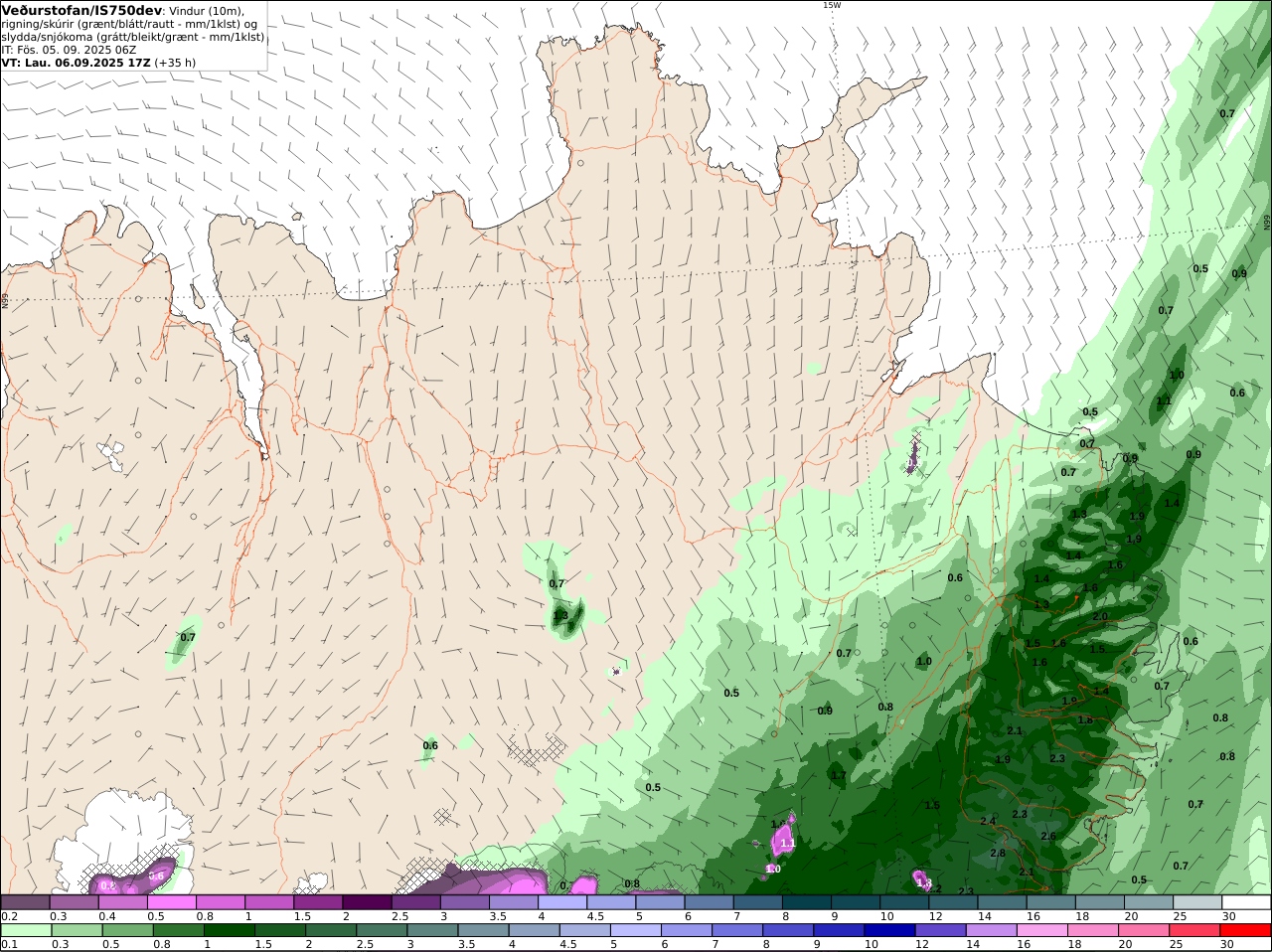The width and height of the screenshot is (1272, 952).
Task: Click the snow scale label 0.2
Action: [8, 916]
